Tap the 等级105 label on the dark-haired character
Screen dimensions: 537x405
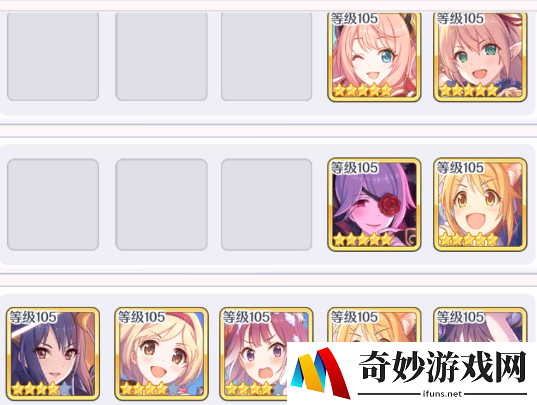coord(33,317)
